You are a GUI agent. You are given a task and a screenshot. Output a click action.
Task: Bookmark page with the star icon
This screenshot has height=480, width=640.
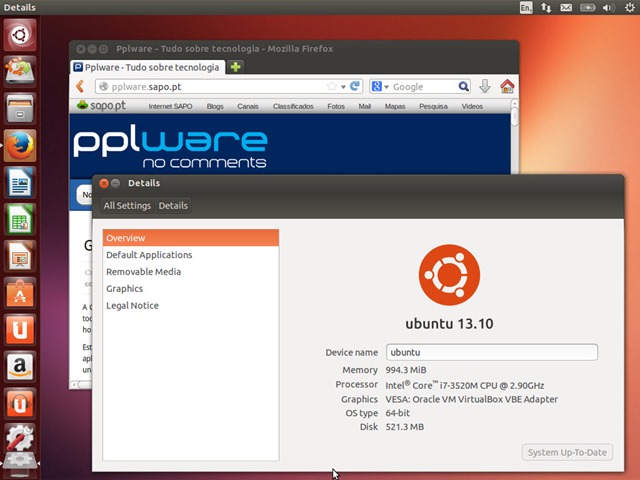(332, 86)
